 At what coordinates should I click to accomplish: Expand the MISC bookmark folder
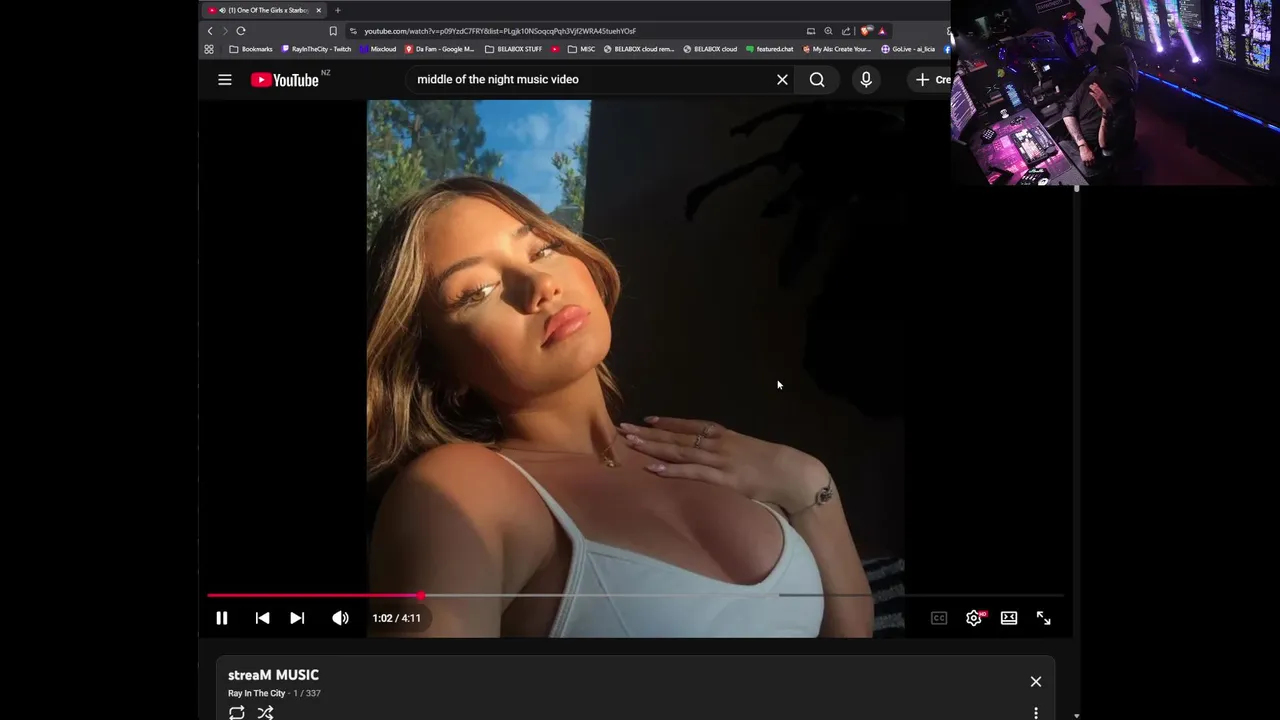click(581, 49)
